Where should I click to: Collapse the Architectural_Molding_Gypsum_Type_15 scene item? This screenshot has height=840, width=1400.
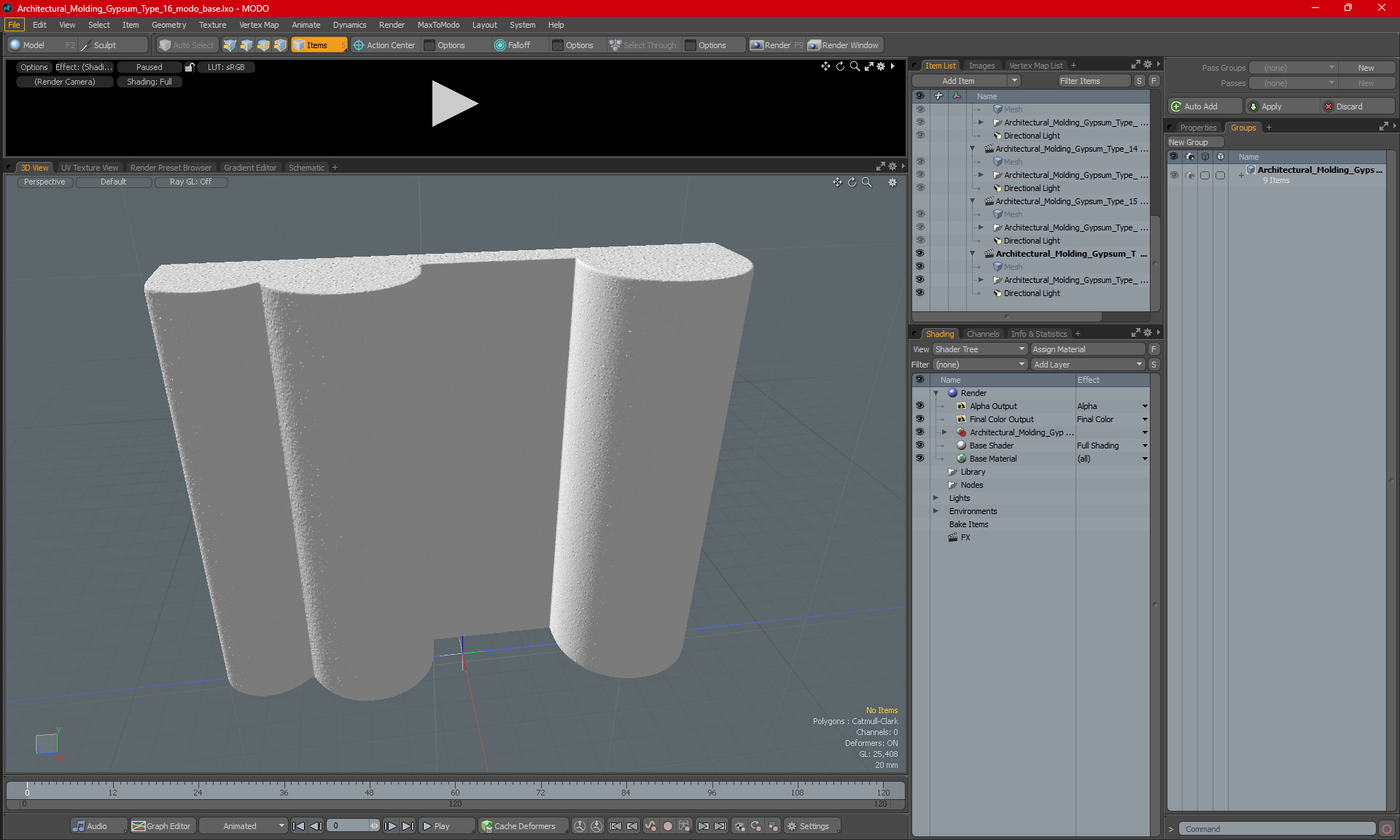click(x=972, y=201)
